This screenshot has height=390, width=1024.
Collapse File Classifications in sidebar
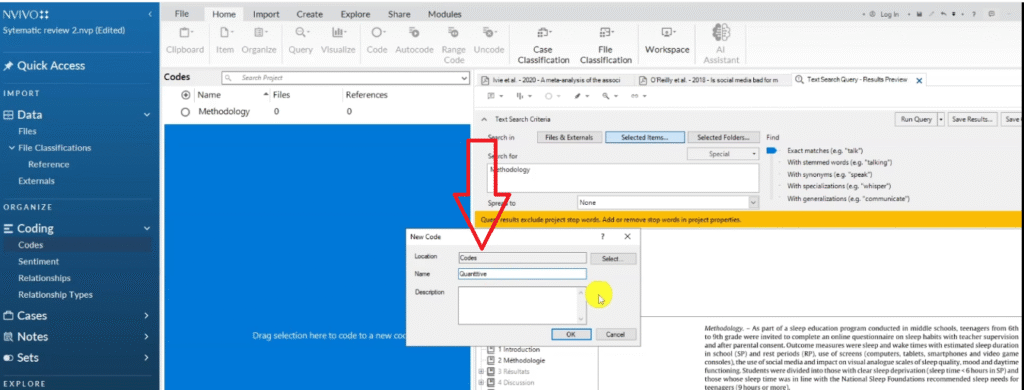point(12,148)
